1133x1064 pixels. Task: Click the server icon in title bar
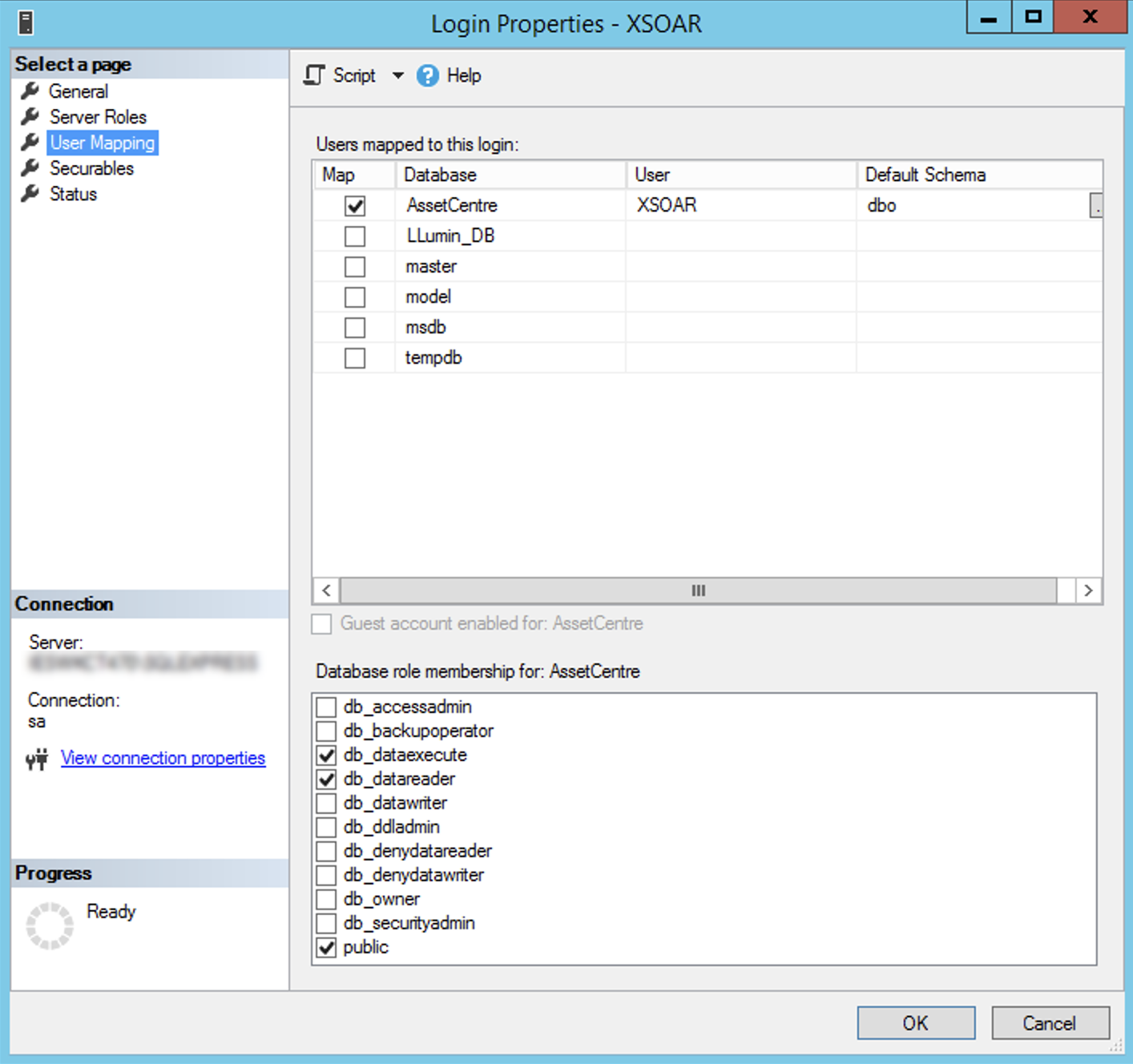26,22
